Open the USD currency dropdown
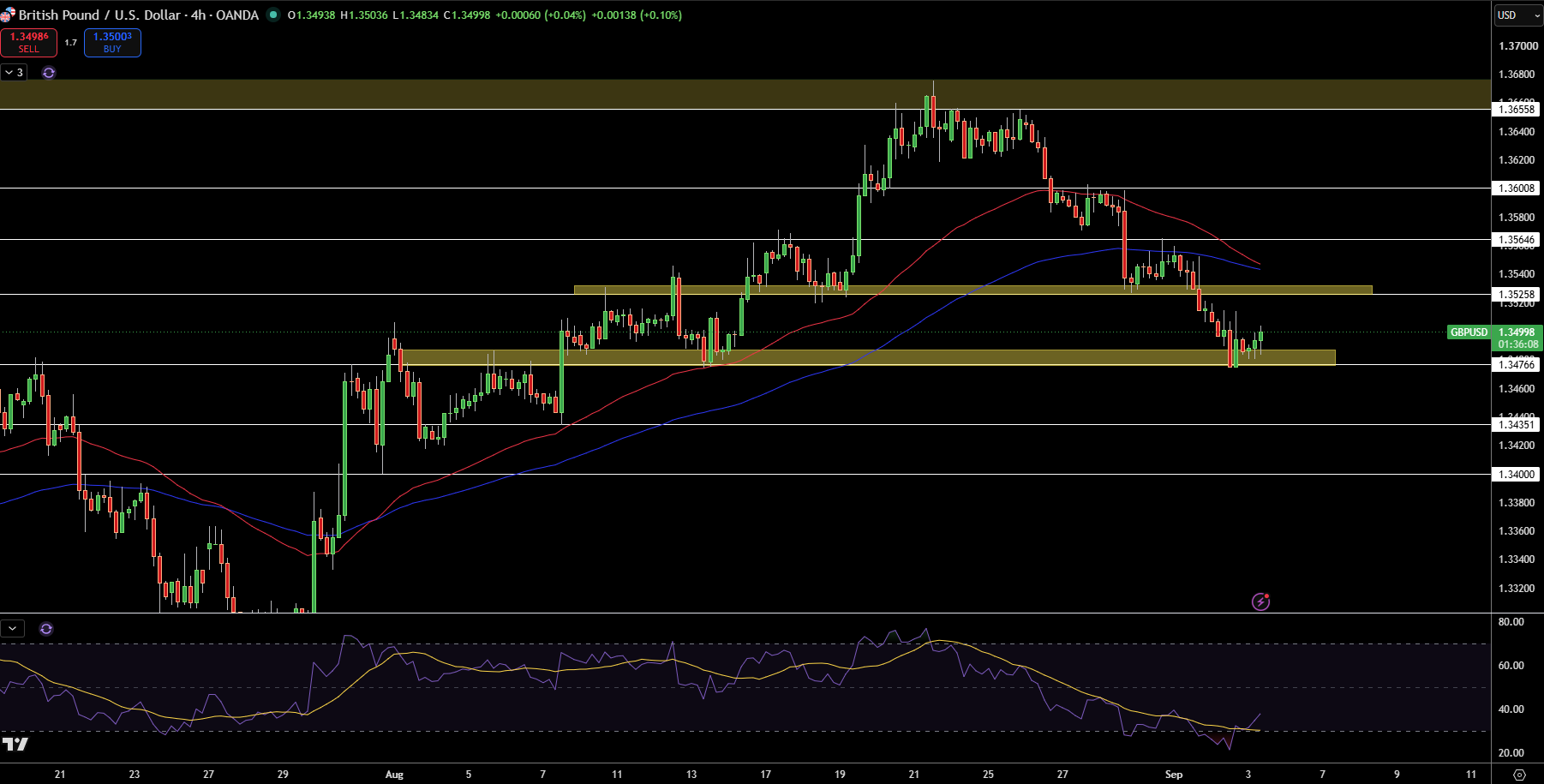 click(x=1518, y=15)
